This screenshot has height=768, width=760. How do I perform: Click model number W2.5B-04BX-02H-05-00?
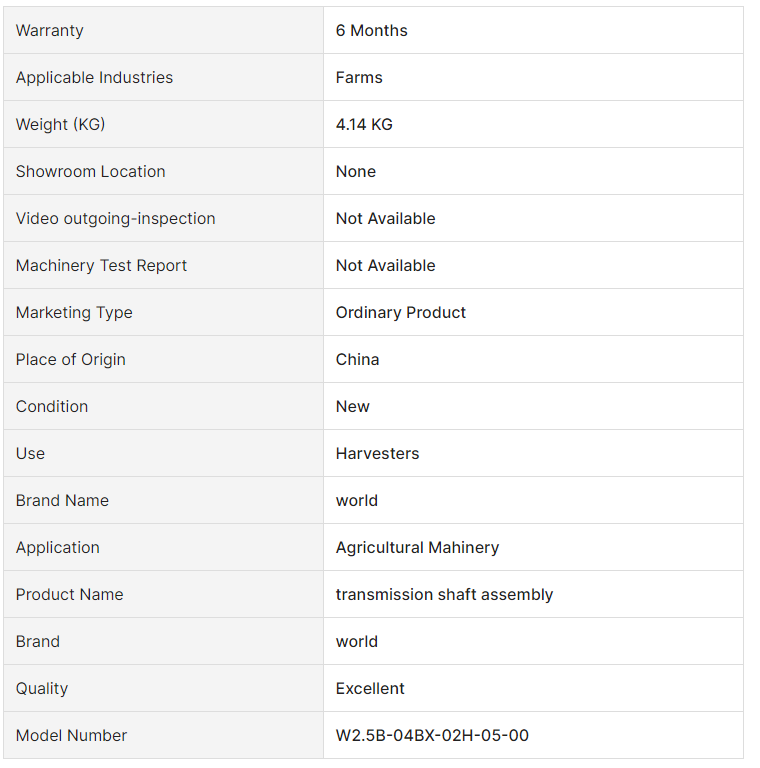432,736
